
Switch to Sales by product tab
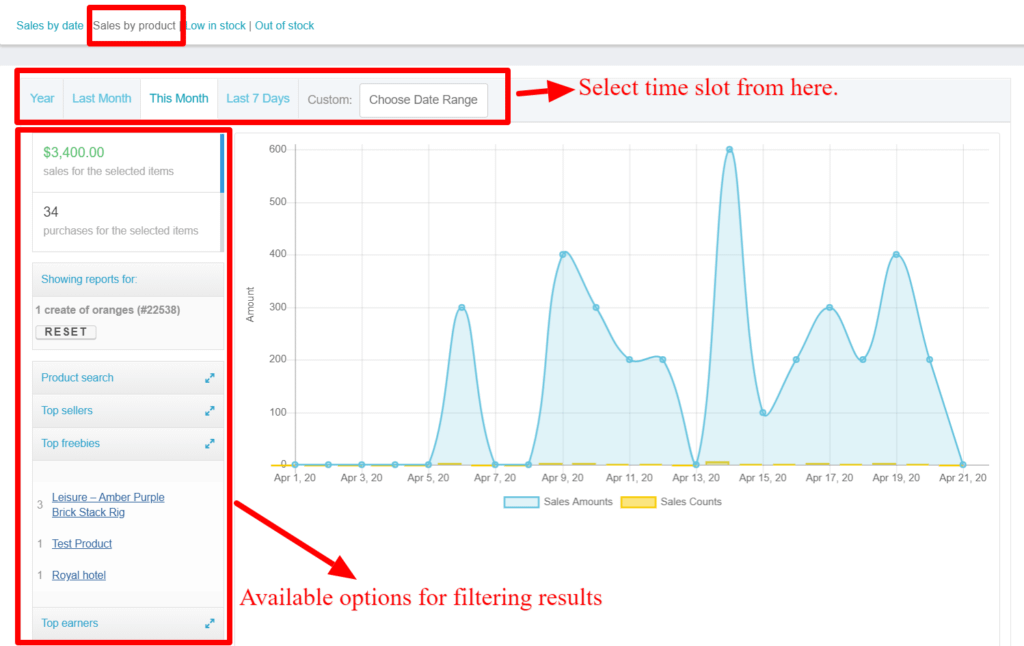(x=134, y=26)
